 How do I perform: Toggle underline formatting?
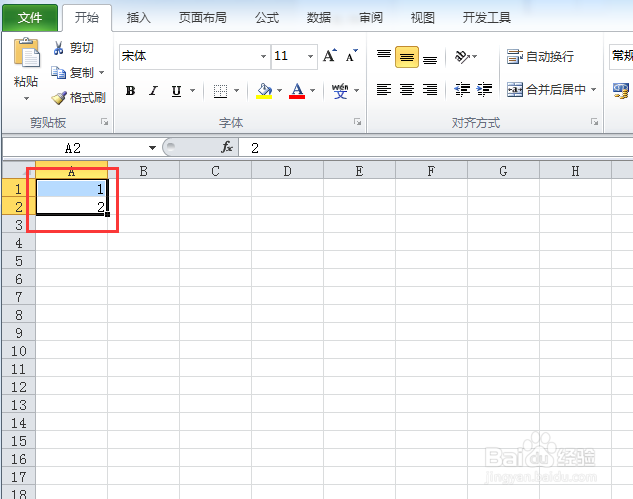176,91
